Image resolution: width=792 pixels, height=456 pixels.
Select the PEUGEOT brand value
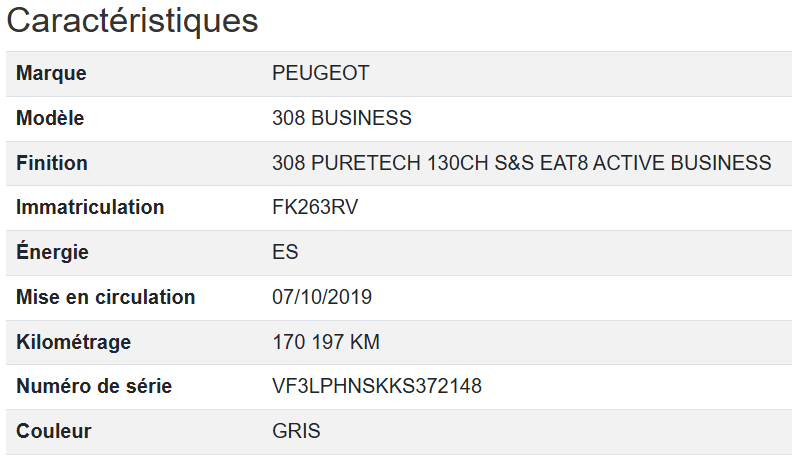pyautogui.click(x=320, y=74)
